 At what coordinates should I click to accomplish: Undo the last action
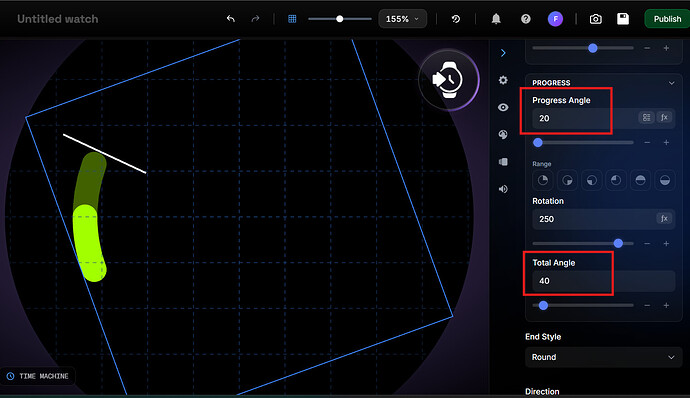pos(230,19)
